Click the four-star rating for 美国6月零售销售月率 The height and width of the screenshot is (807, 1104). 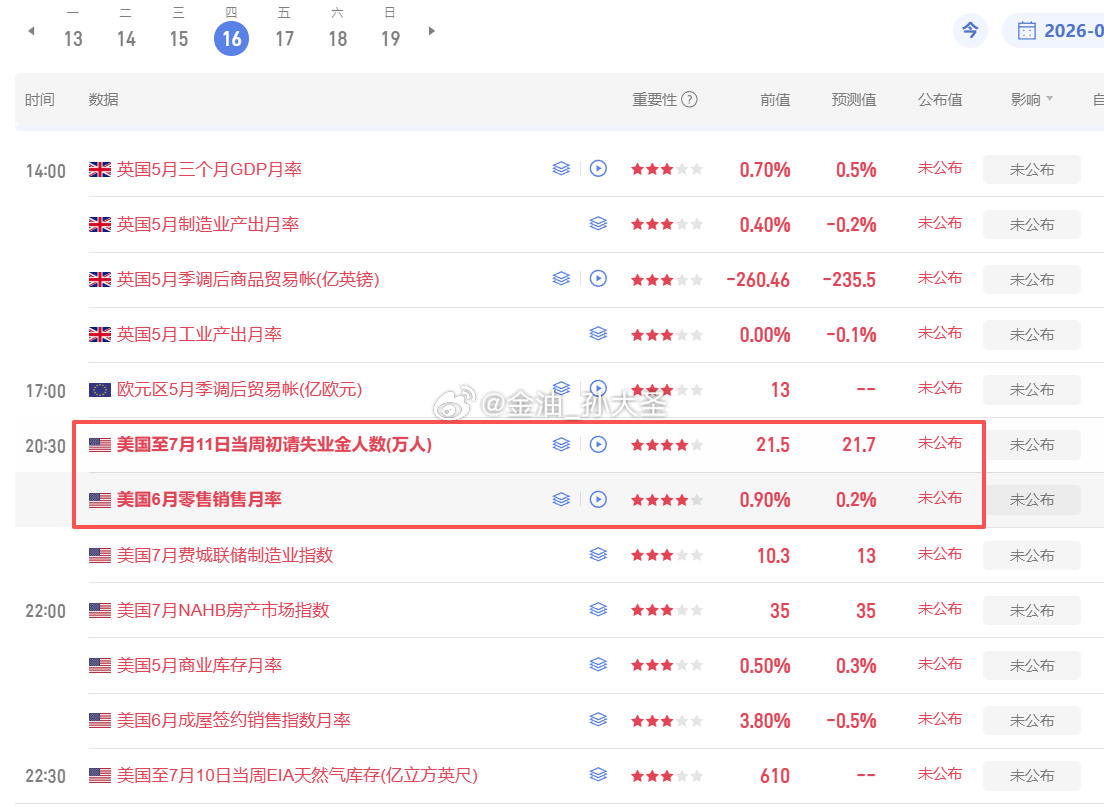[667, 500]
